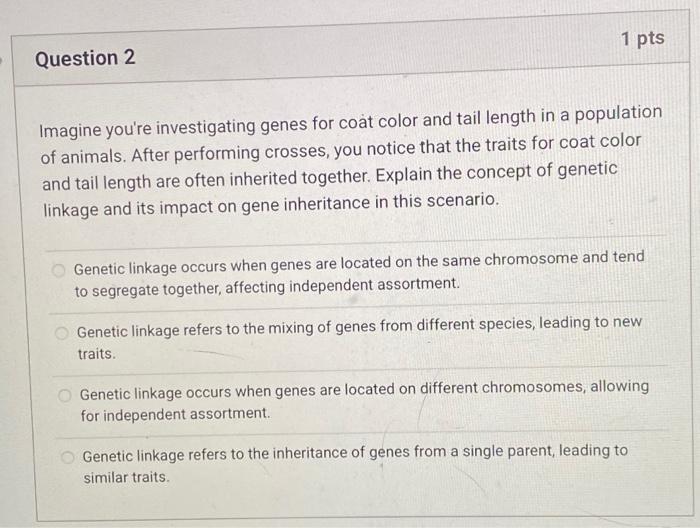Pick the radio button for different chromosomes answer
The height and width of the screenshot is (528, 700).
pyautogui.click(x=65, y=395)
